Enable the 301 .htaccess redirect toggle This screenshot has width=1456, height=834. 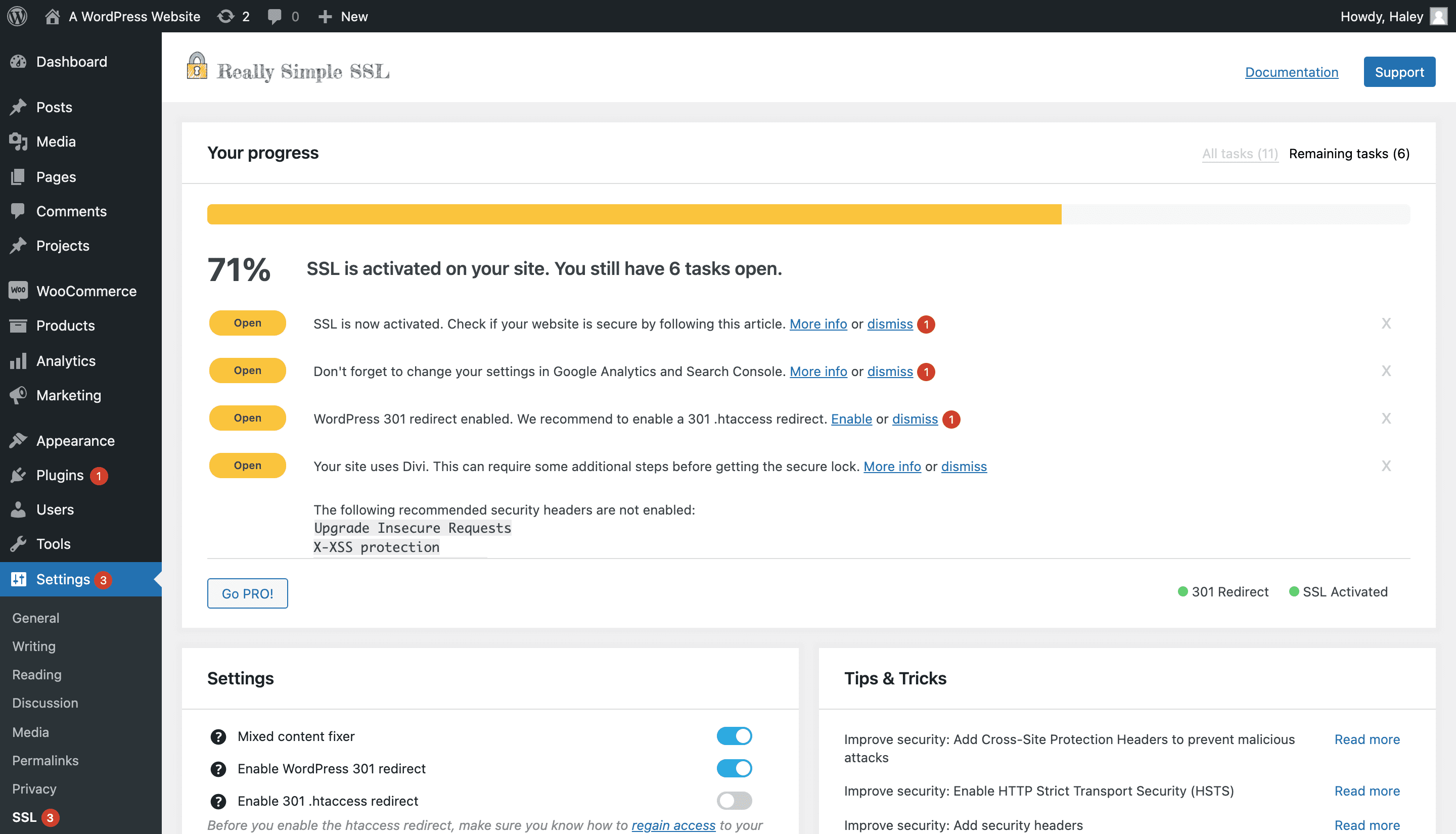point(734,801)
